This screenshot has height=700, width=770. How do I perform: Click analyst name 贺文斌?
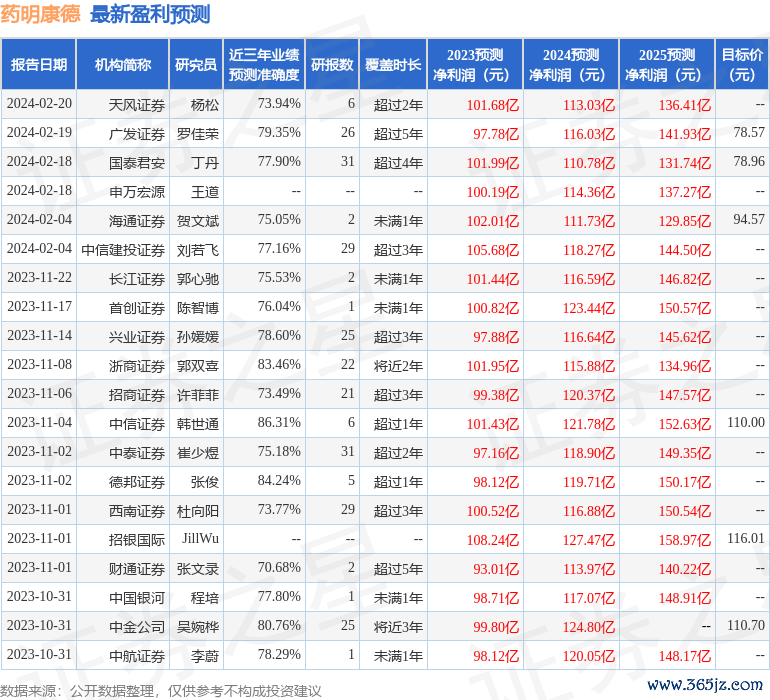click(198, 221)
